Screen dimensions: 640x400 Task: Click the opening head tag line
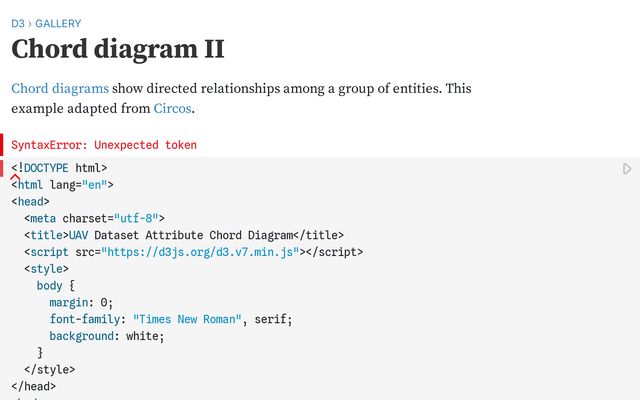pos(30,201)
